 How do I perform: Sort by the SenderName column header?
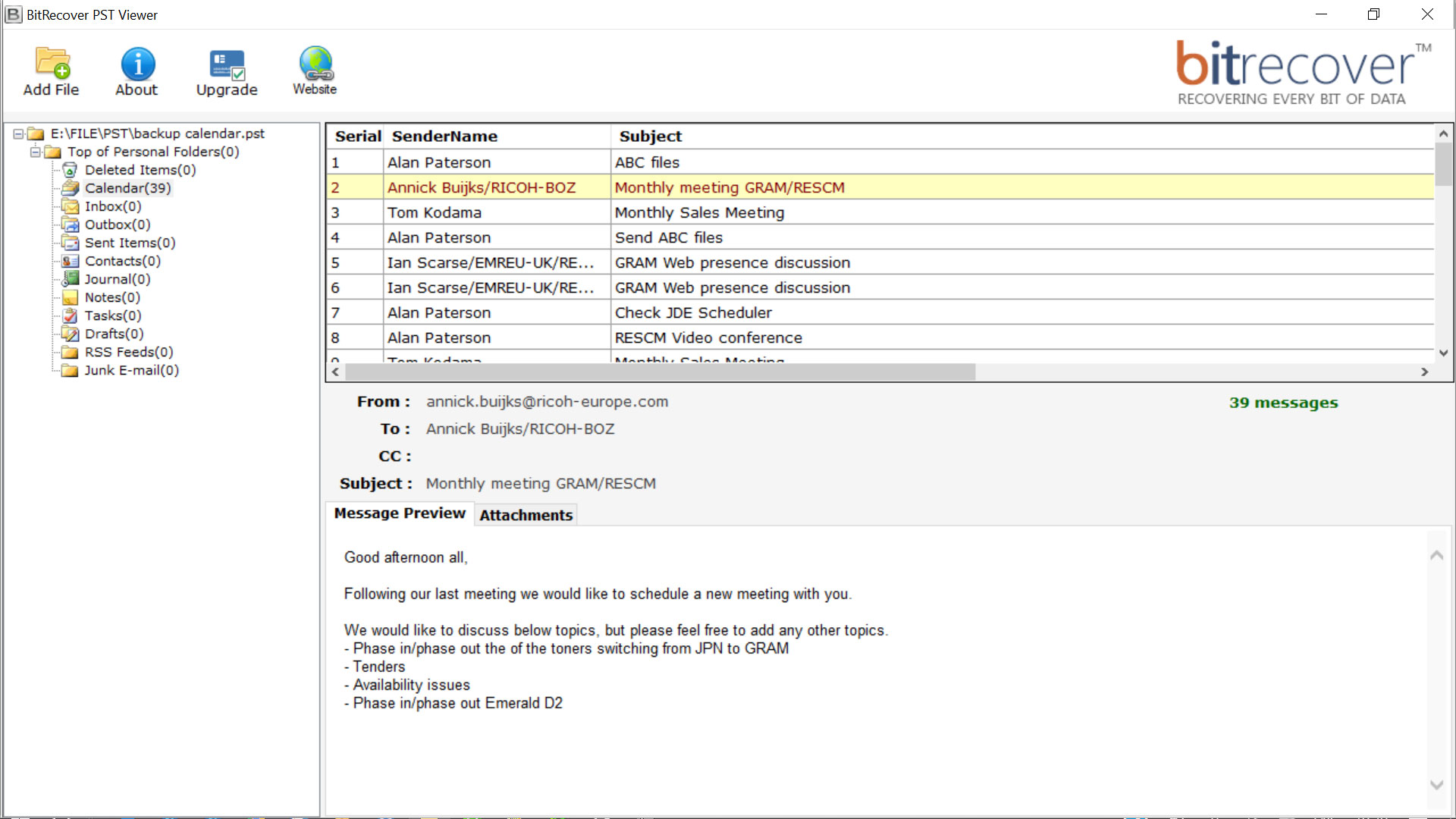pyautogui.click(x=497, y=136)
